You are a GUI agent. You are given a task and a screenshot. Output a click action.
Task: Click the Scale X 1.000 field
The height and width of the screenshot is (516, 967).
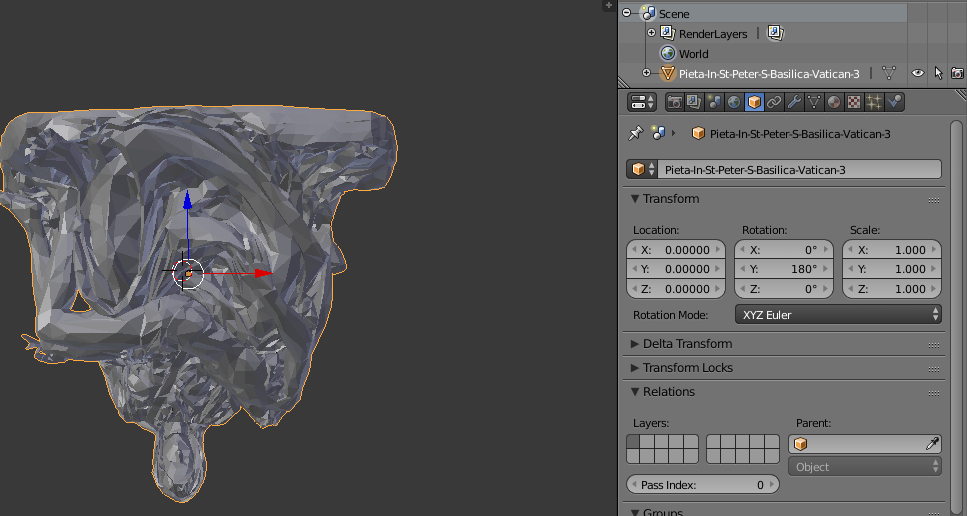[x=892, y=250]
